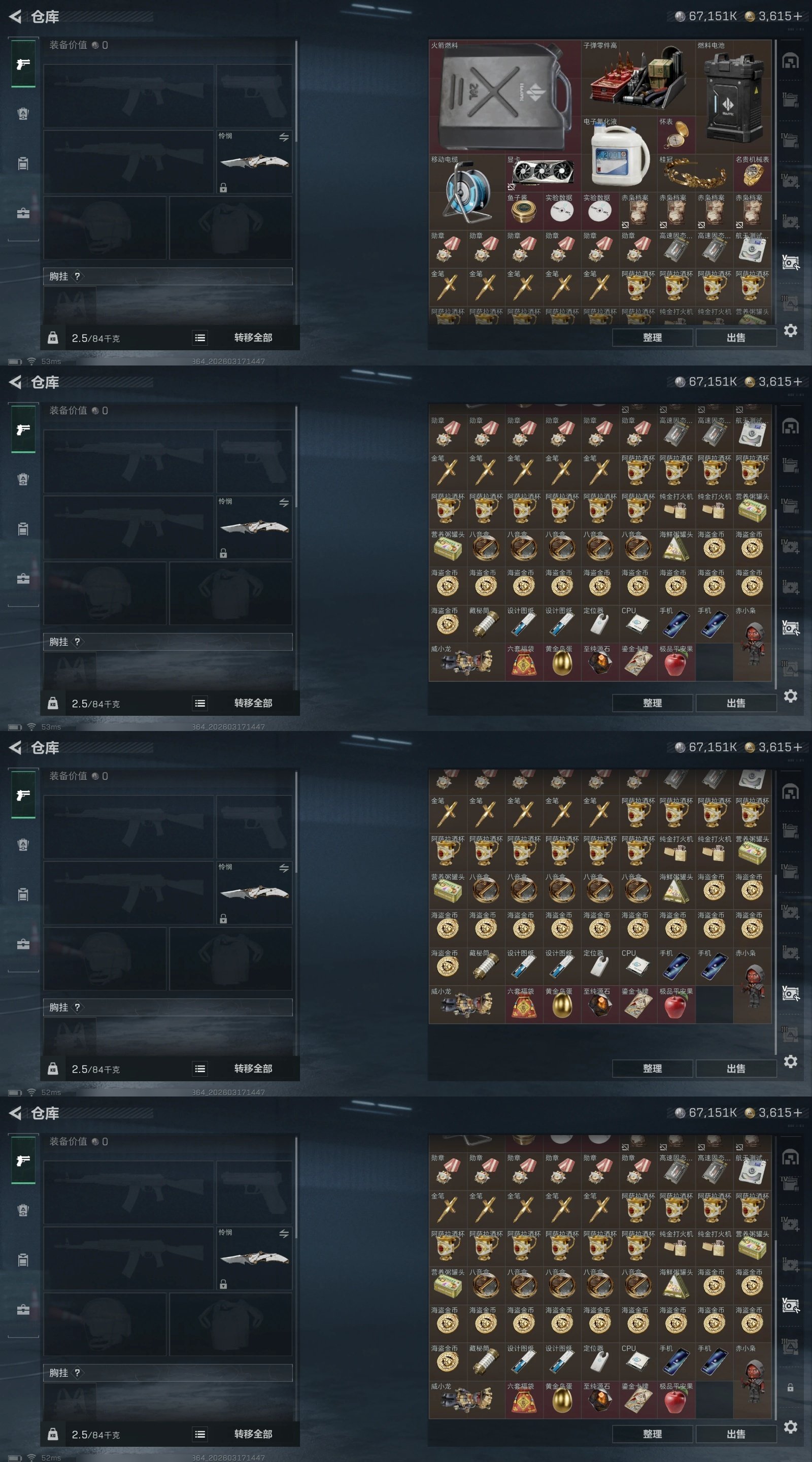812x1462 pixels.
Task: Pick the 显卡 graphics card item
Action: 543,173
